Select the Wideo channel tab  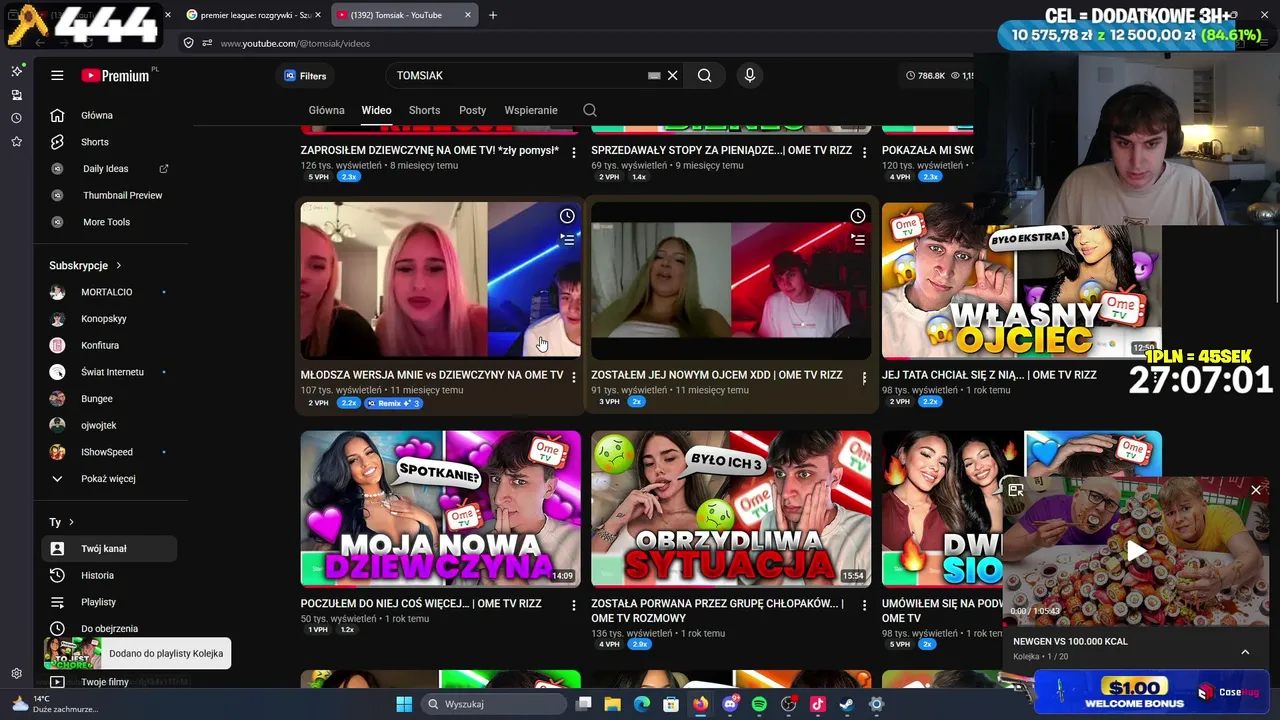point(376,110)
